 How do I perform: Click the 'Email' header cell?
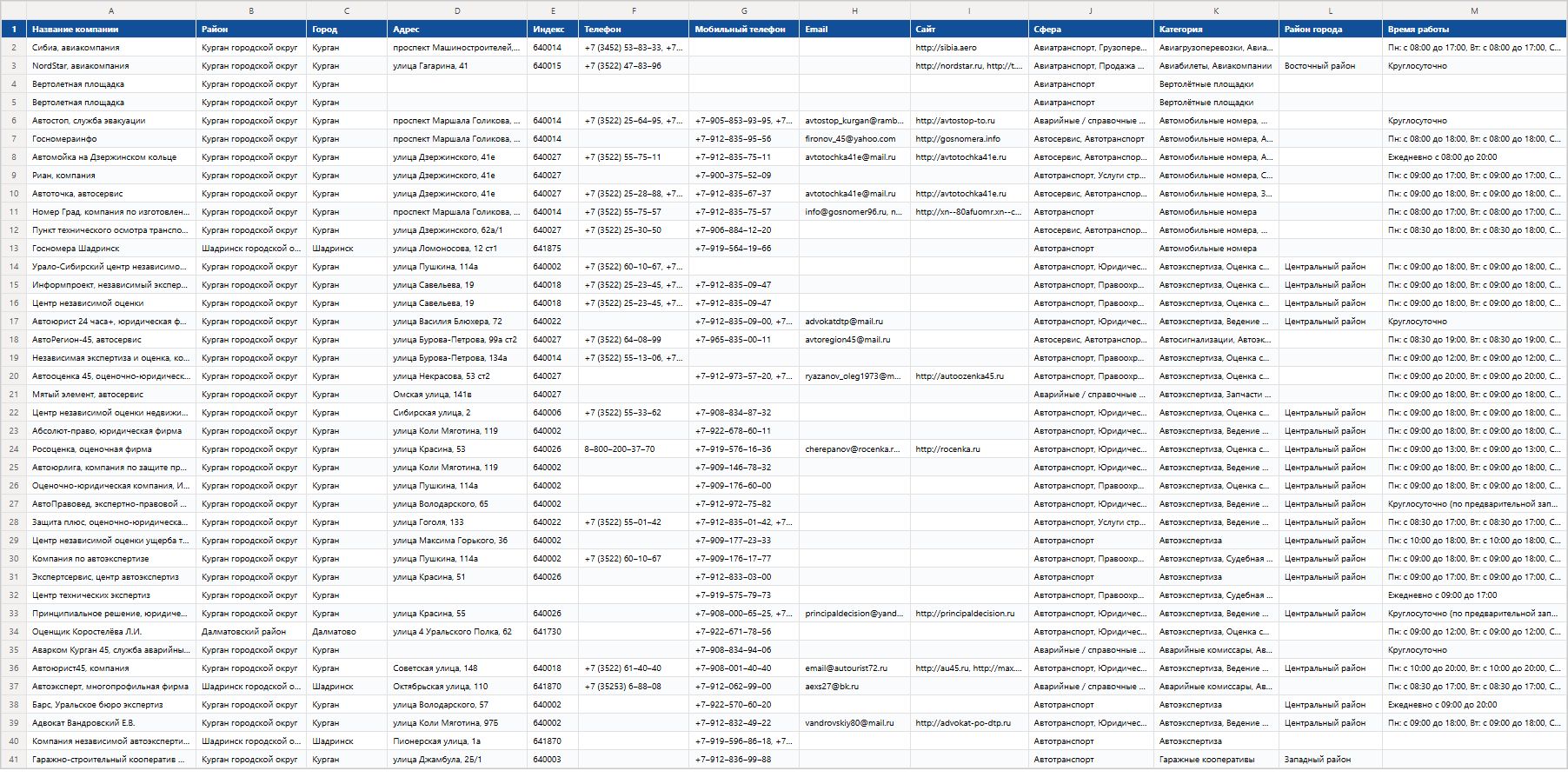[x=854, y=29]
